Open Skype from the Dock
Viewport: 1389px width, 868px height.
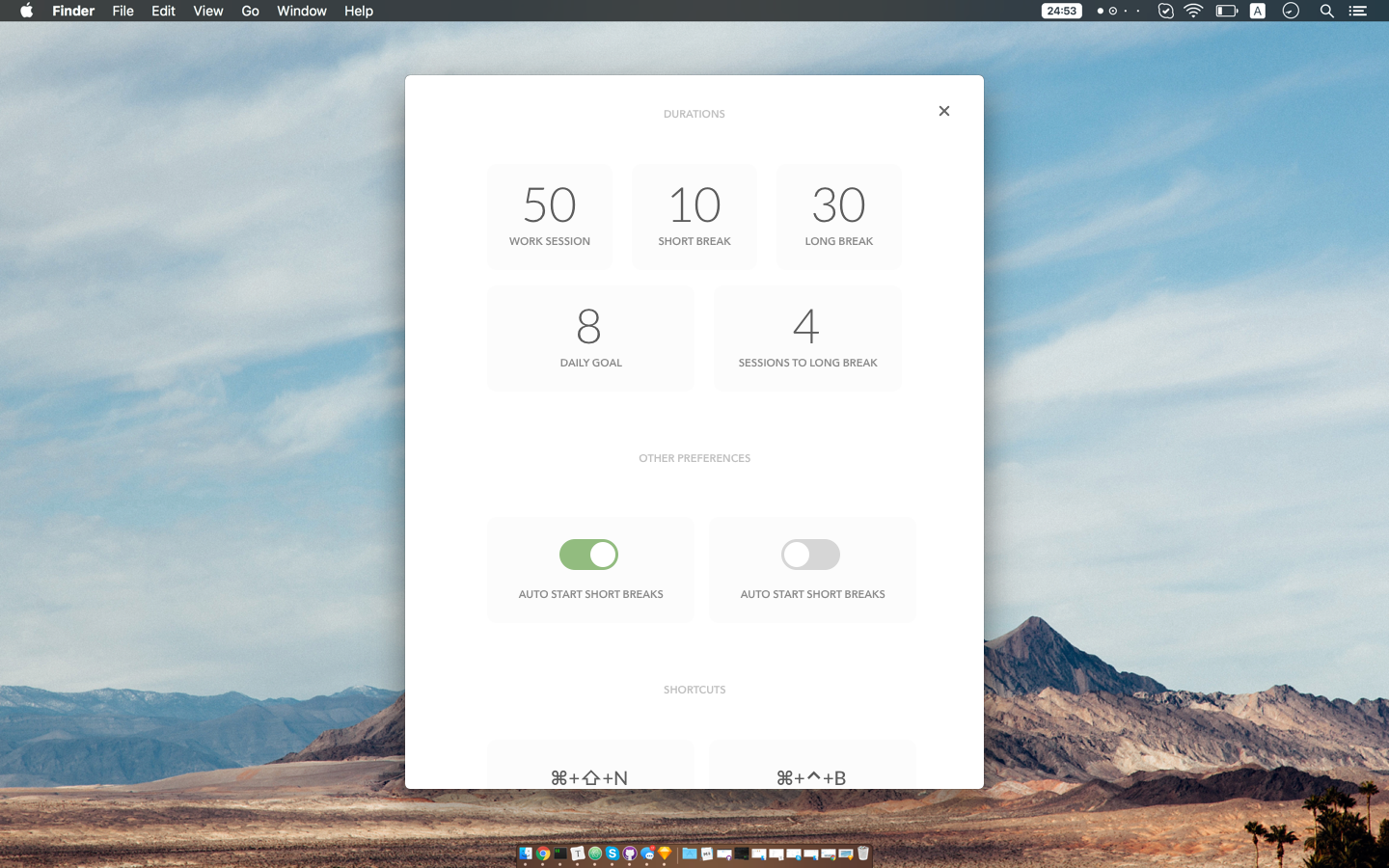[x=613, y=854]
